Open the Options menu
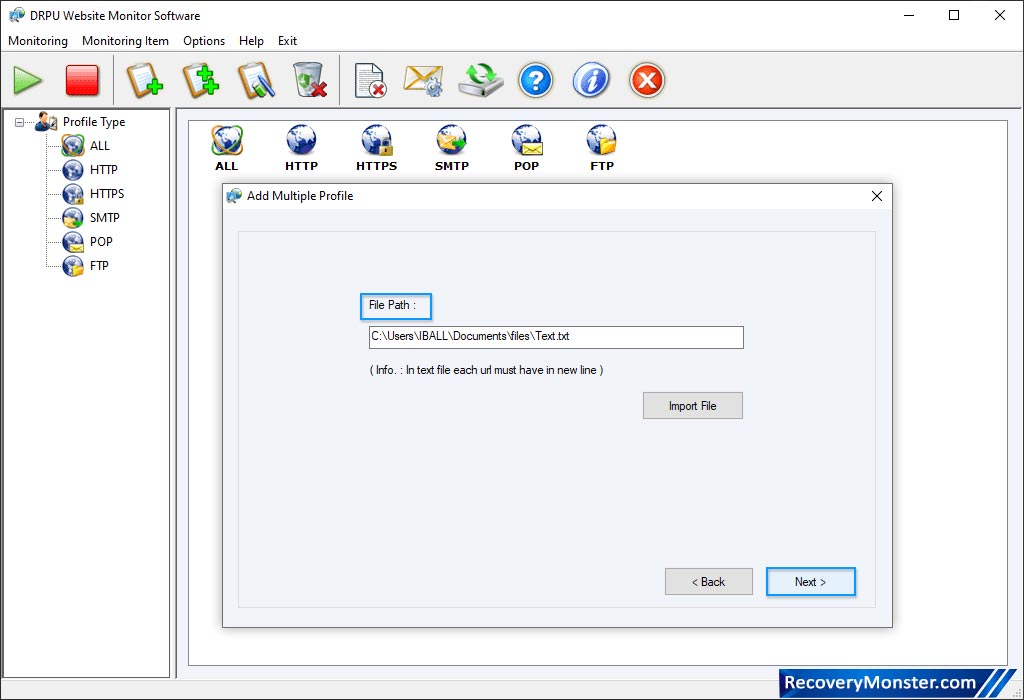This screenshot has width=1024, height=700. 204,41
